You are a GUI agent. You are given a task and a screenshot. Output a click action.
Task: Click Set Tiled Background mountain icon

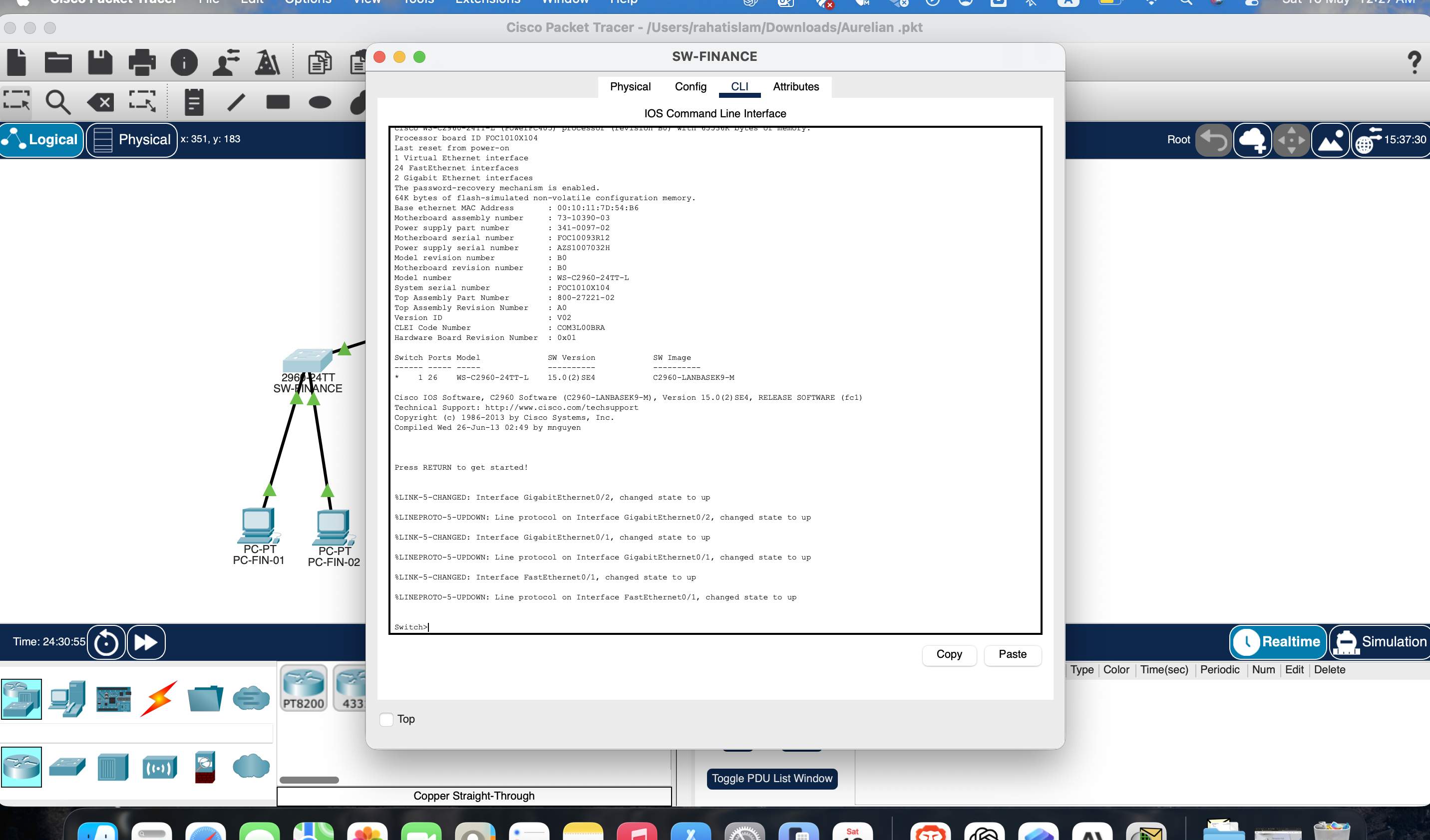(x=1331, y=140)
